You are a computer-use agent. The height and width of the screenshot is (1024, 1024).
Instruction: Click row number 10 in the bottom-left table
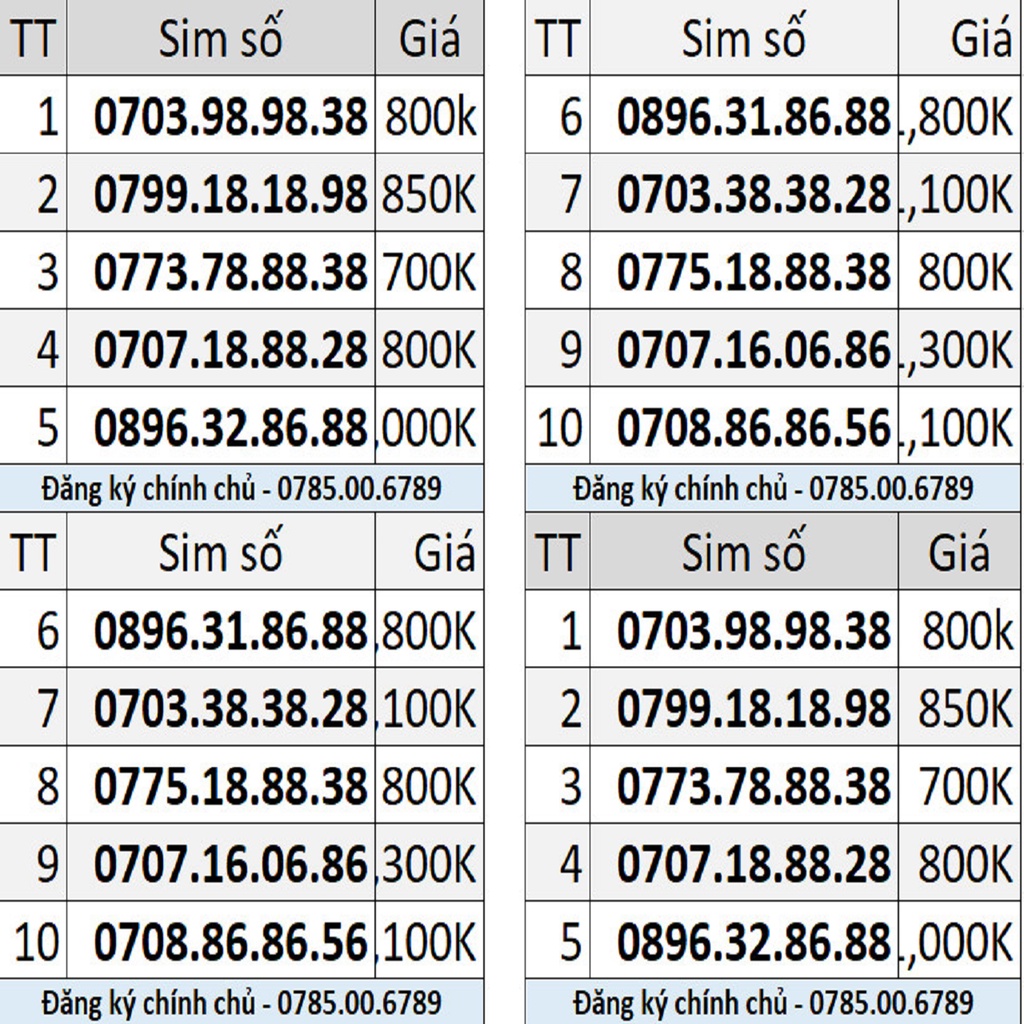(x=37, y=942)
